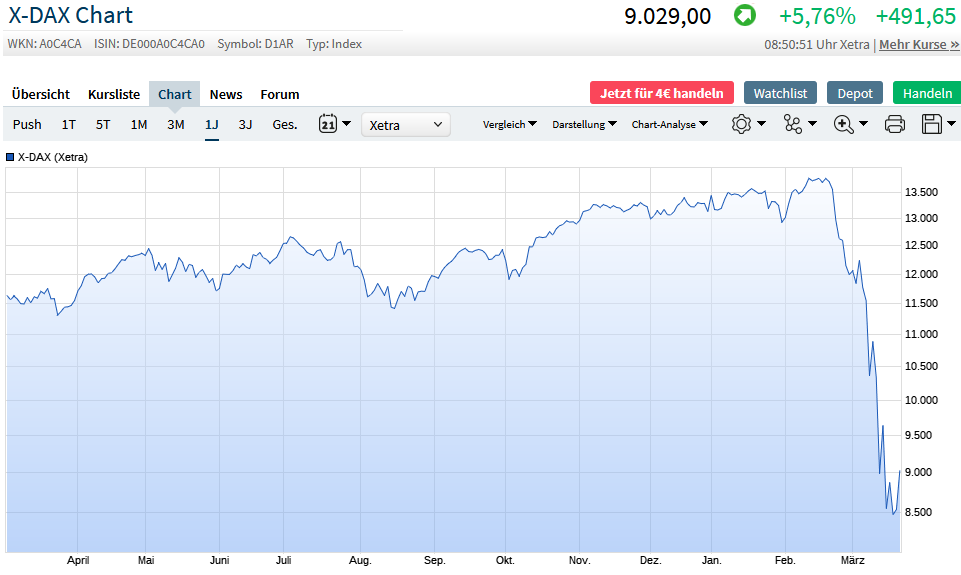This screenshot has height=575, width=961.
Task: Select the Ges. full time range
Action: click(285, 124)
